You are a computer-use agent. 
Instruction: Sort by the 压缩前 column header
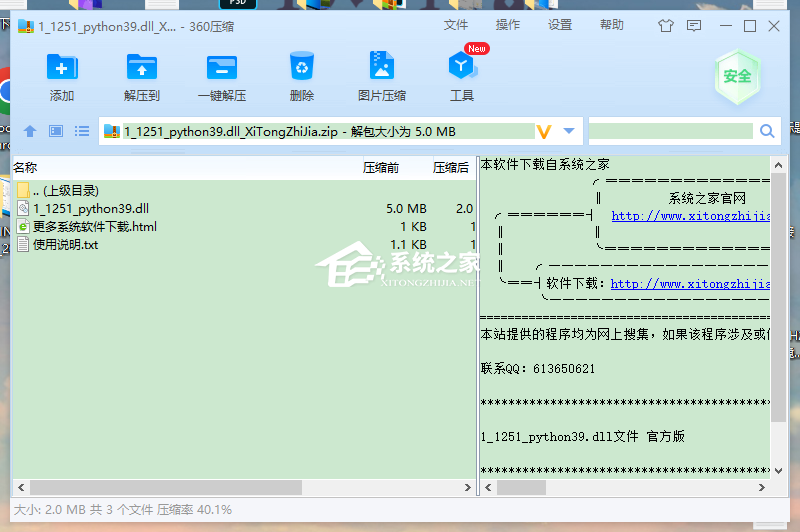[x=381, y=168]
